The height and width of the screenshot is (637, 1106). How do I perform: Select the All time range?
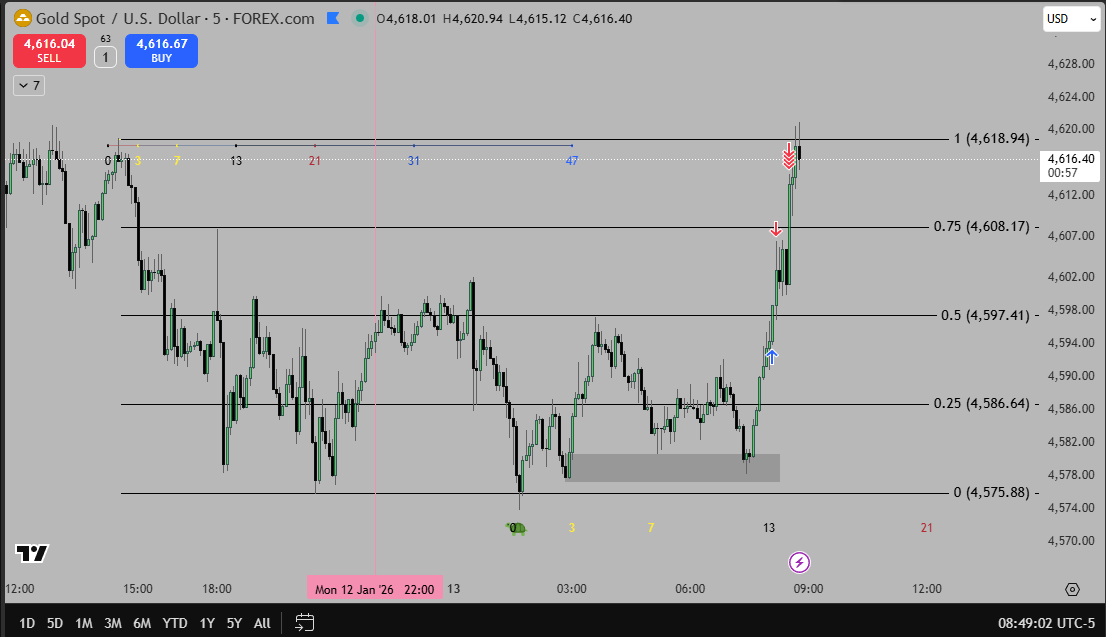[x=262, y=623]
